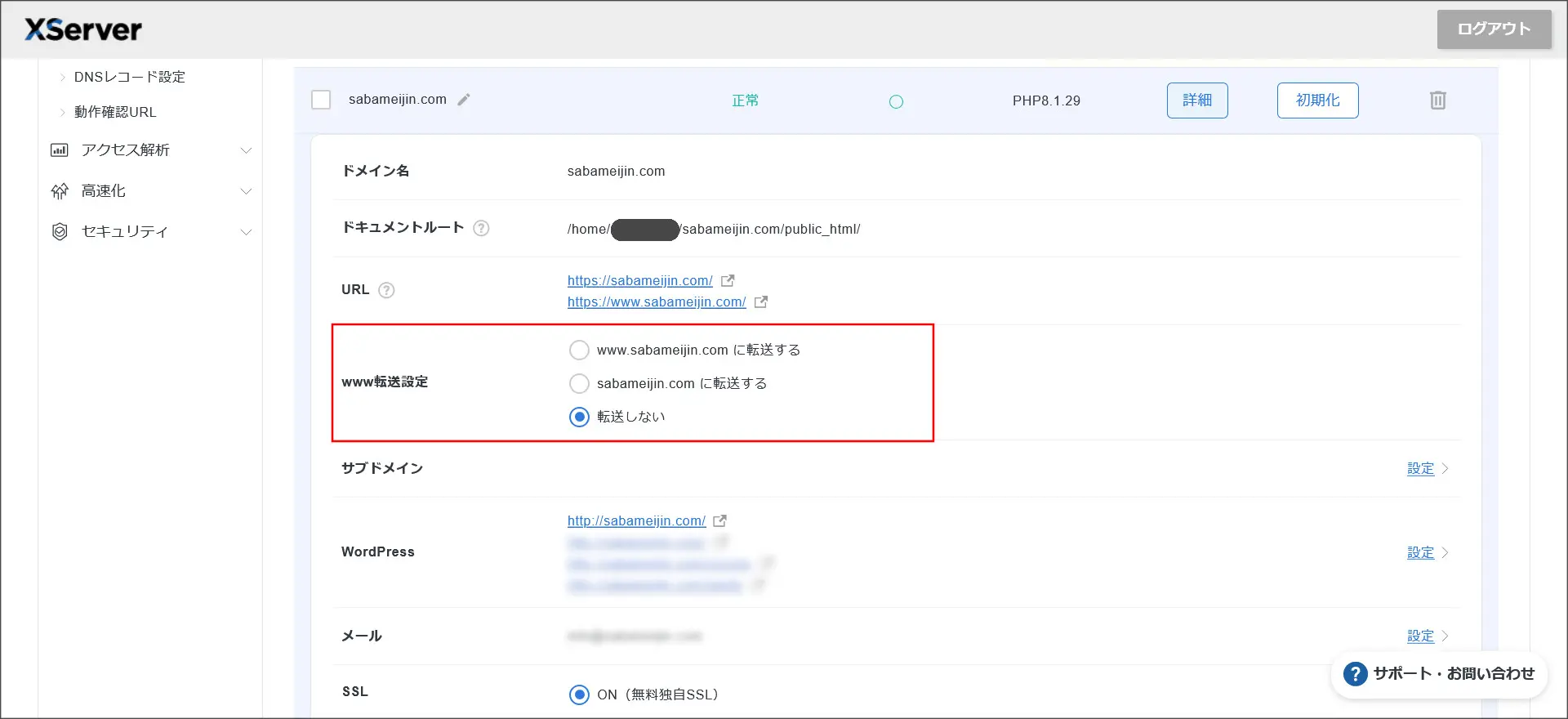Click the 詳細 button
The height and width of the screenshot is (719, 1568).
[1197, 100]
